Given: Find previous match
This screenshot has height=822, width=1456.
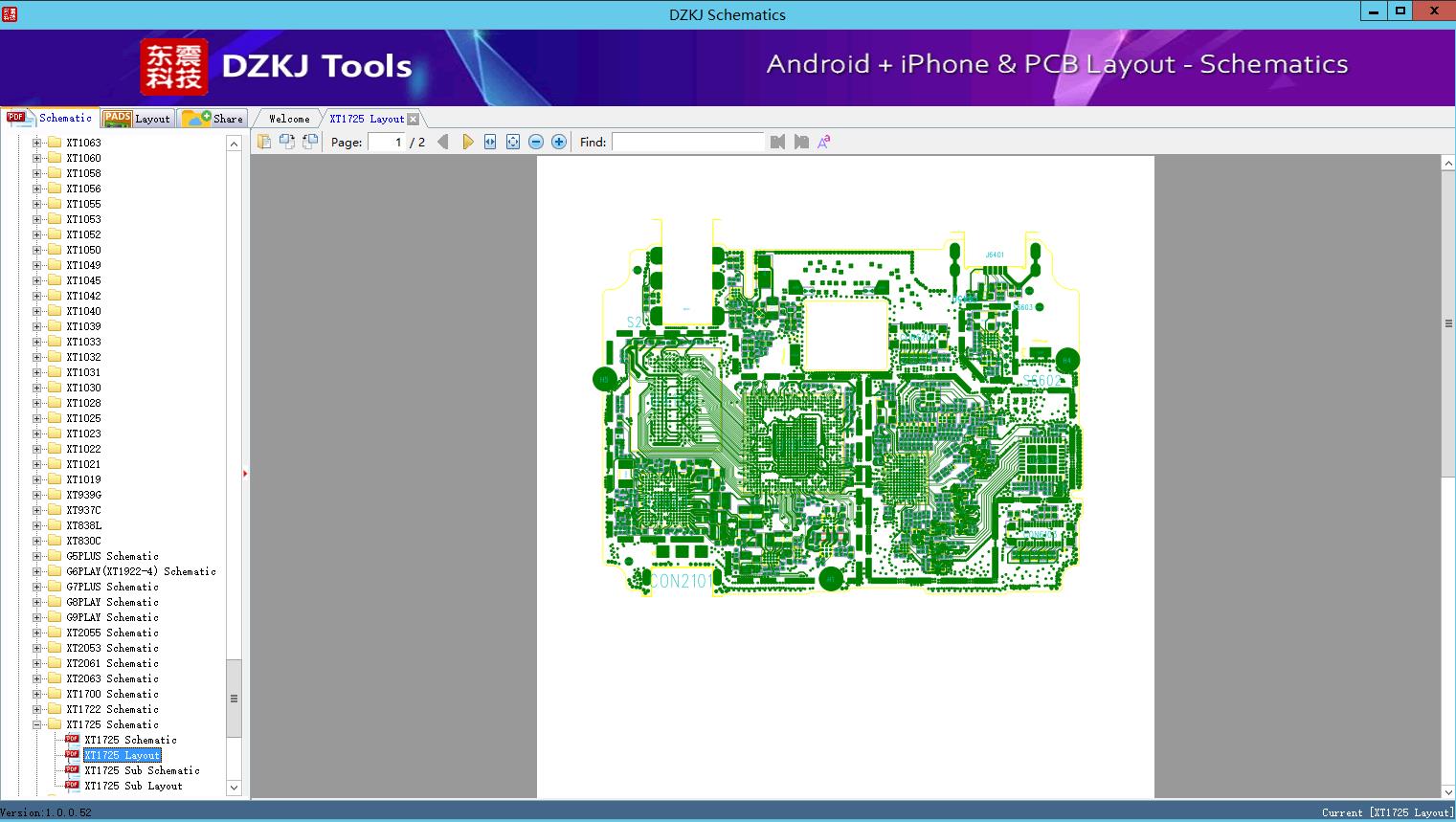Looking at the screenshot, I should [777, 142].
